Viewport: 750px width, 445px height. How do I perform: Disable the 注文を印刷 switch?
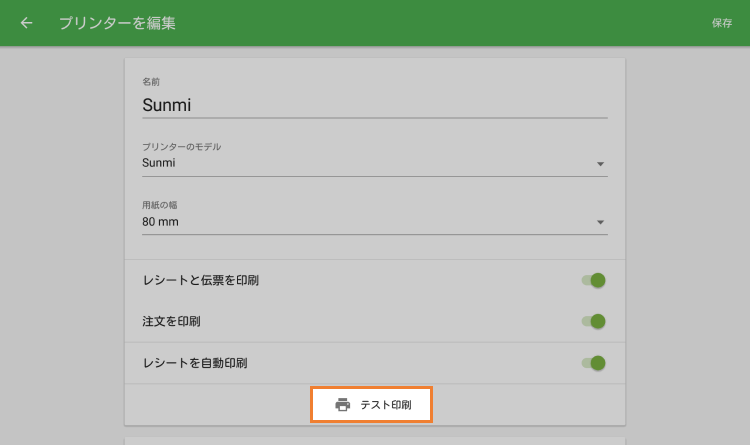pos(595,321)
